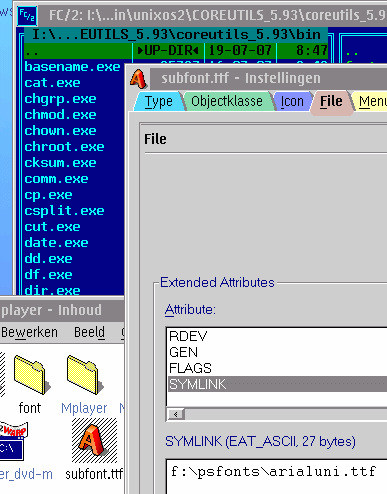Select the SYMLINK attribute row
This screenshot has width=387, height=494.
276,384
